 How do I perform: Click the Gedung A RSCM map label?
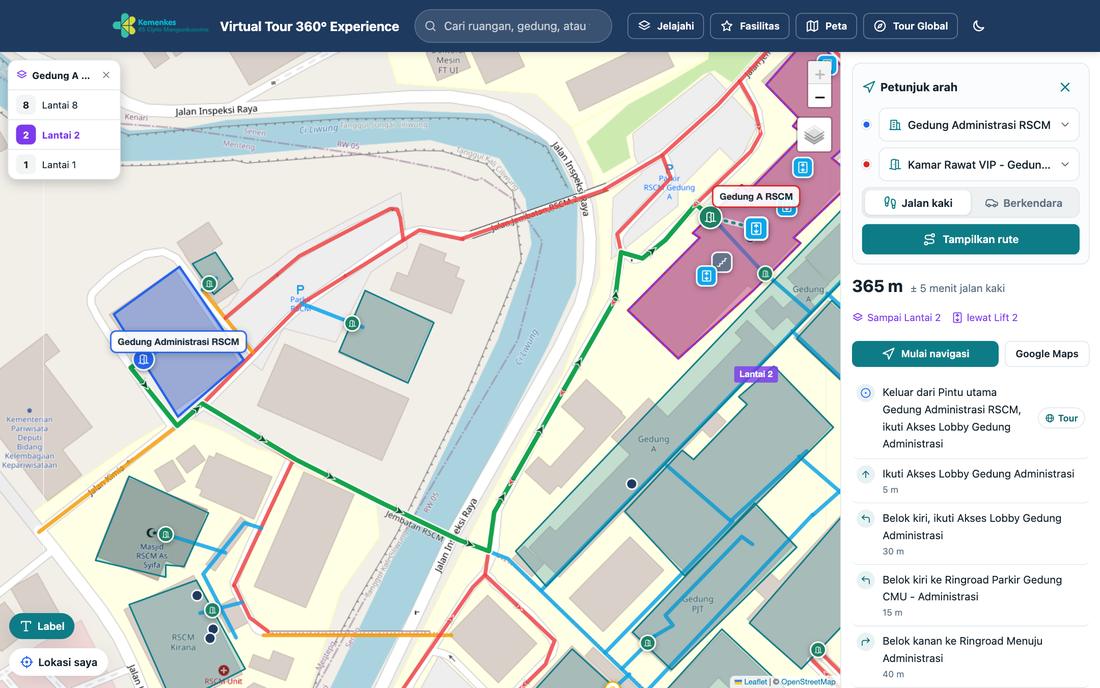pyautogui.click(x=756, y=196)
